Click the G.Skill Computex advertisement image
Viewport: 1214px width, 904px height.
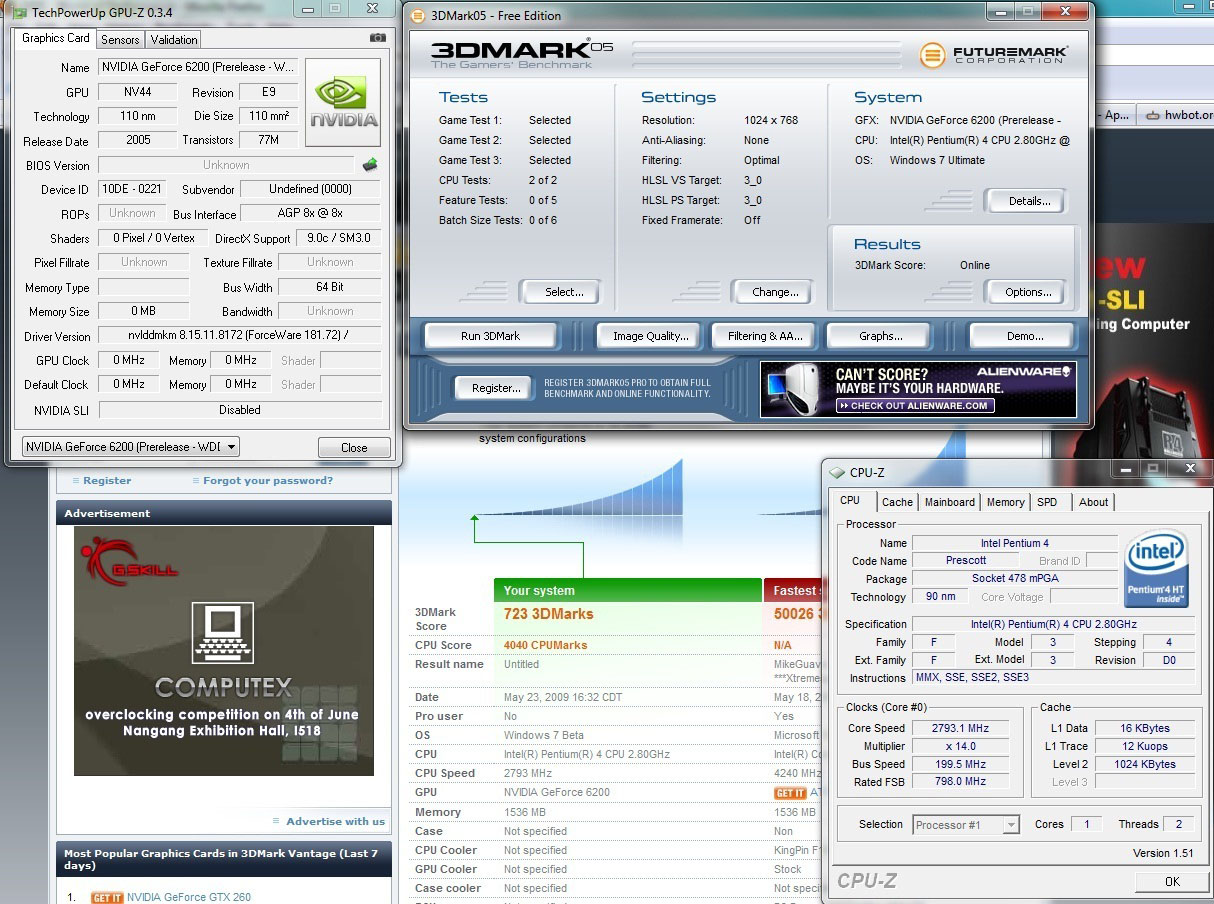(x=224, y=651)
